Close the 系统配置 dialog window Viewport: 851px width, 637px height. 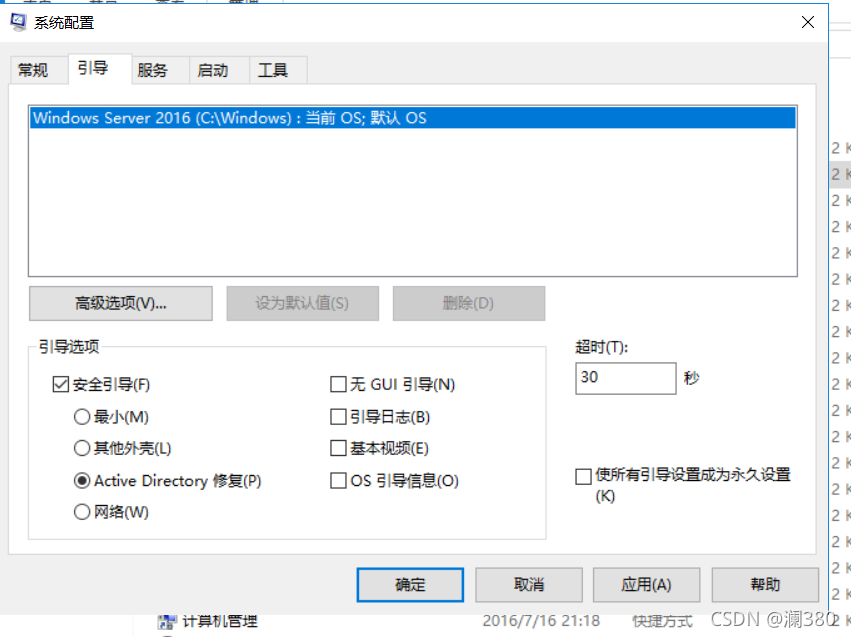click(x=808, y=22)
